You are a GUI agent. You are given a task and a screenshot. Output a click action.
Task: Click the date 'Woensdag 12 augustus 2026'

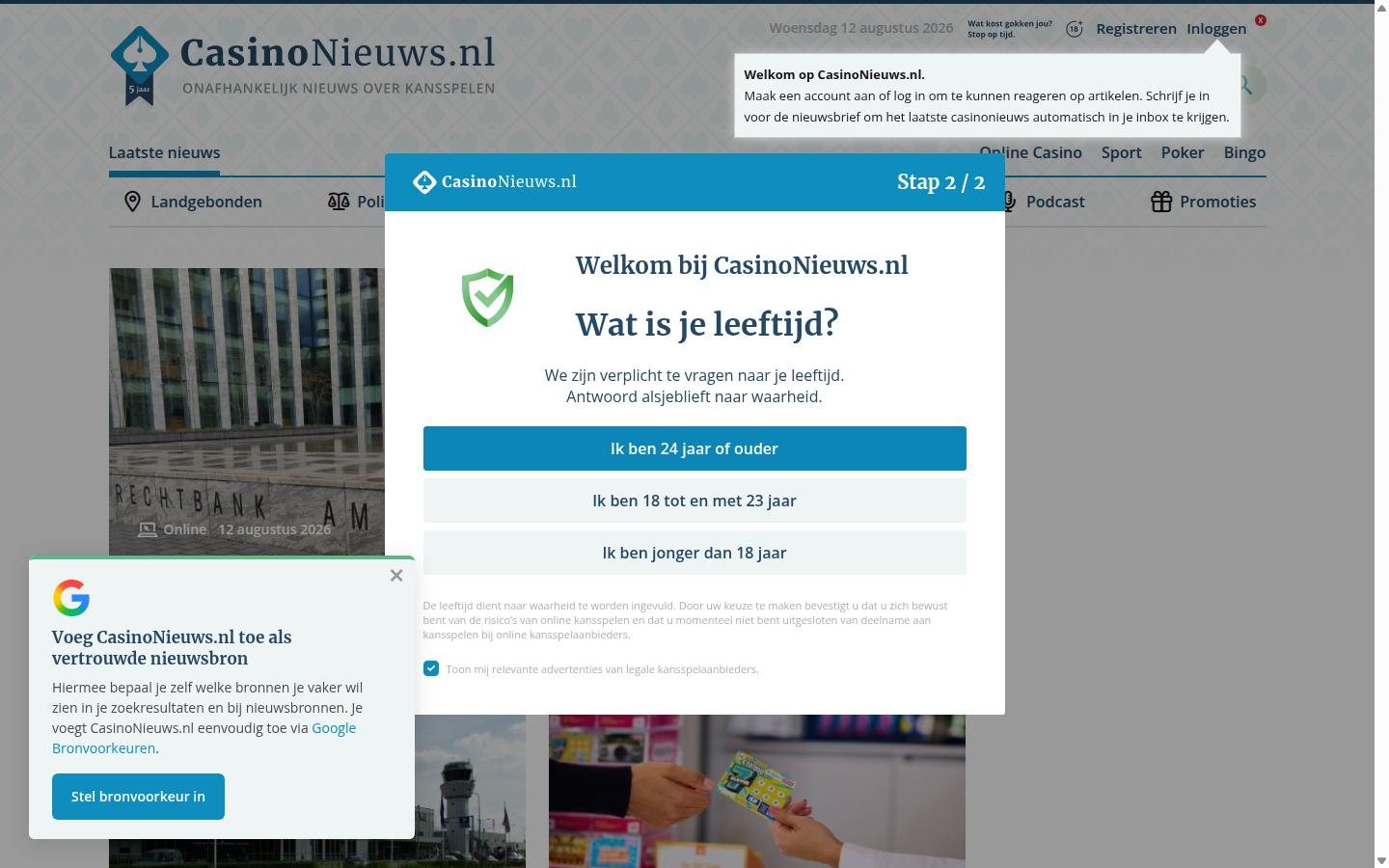coord(860,28)
